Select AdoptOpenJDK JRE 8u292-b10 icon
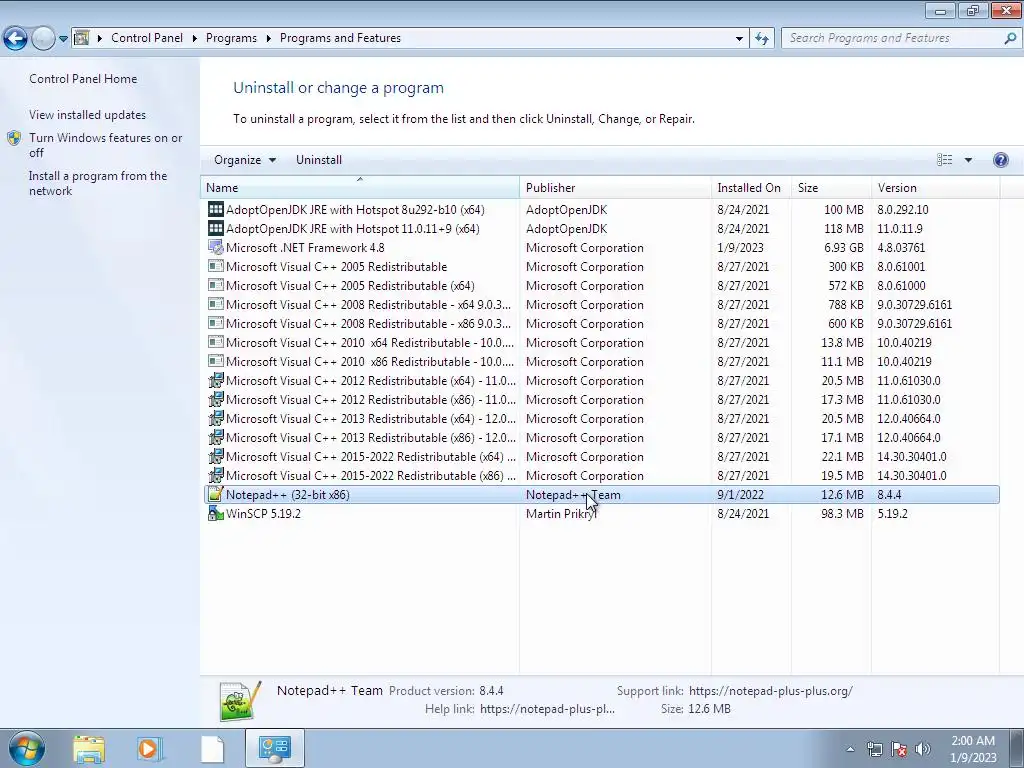Viewport: 1024px width, 768px height. [216, 209]
